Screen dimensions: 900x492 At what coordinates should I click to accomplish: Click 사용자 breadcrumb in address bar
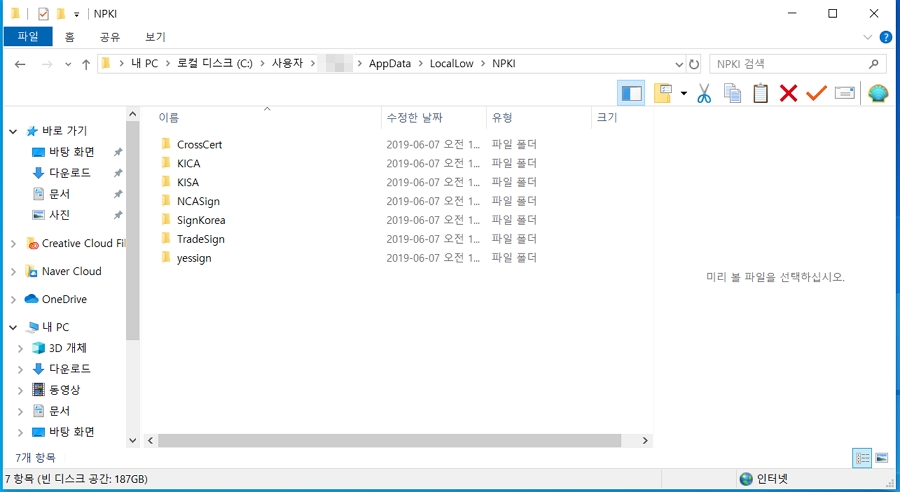point(287,64)
